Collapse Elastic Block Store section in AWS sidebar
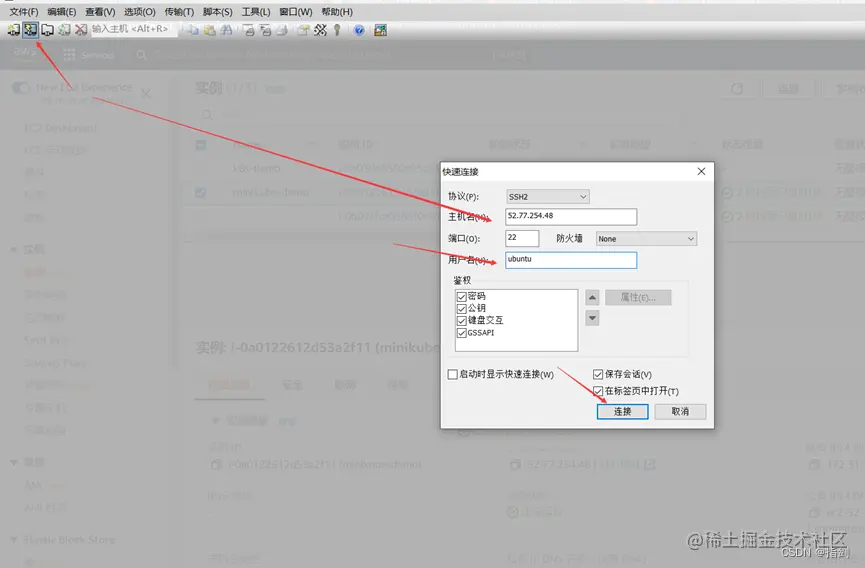The width and height of the screenshot is (865, 568). pos(14,539)
